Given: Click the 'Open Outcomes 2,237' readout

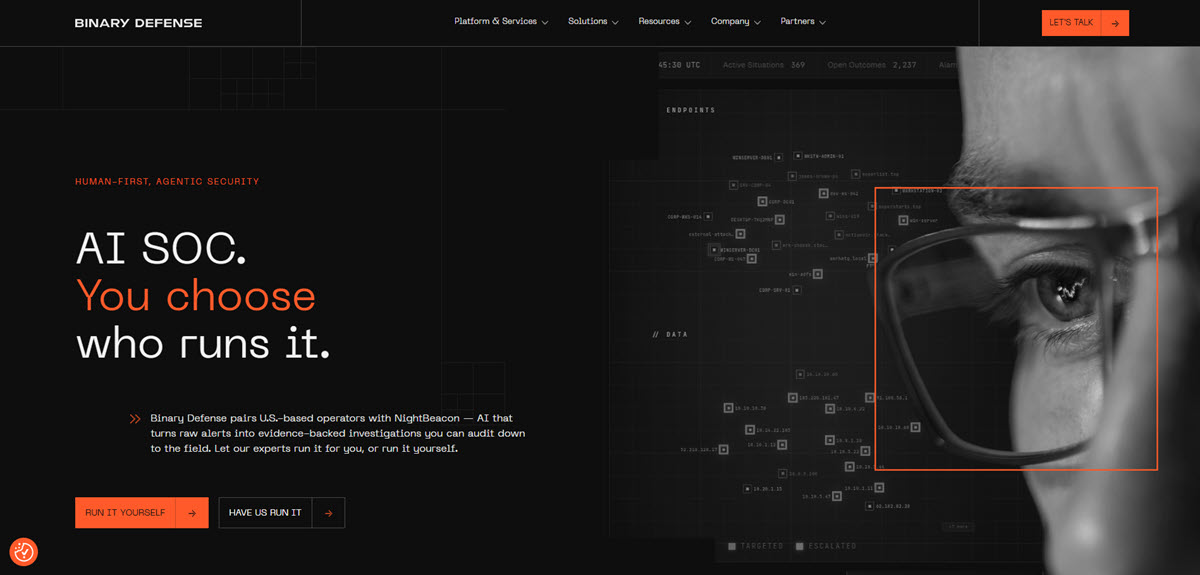Looking at the screenshot, I should click(x=872, y=65).
